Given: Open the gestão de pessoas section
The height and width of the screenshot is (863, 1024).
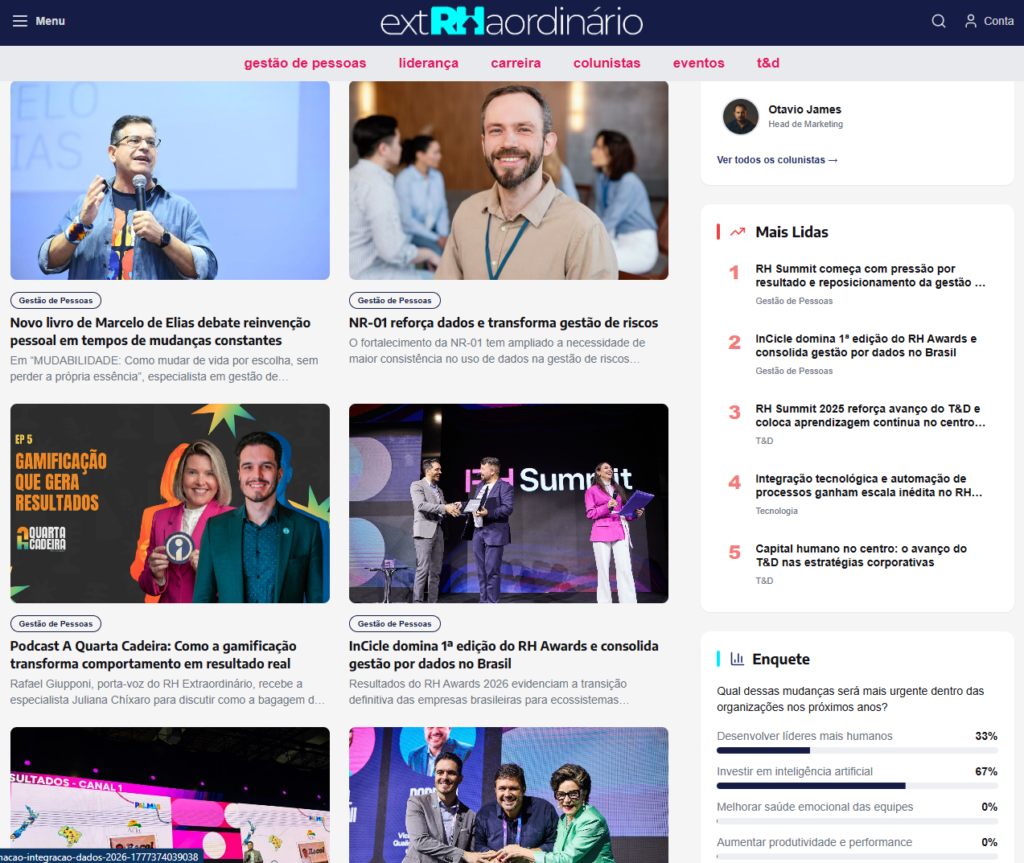Looking at the screenshot, I should (x=305, y=63).
